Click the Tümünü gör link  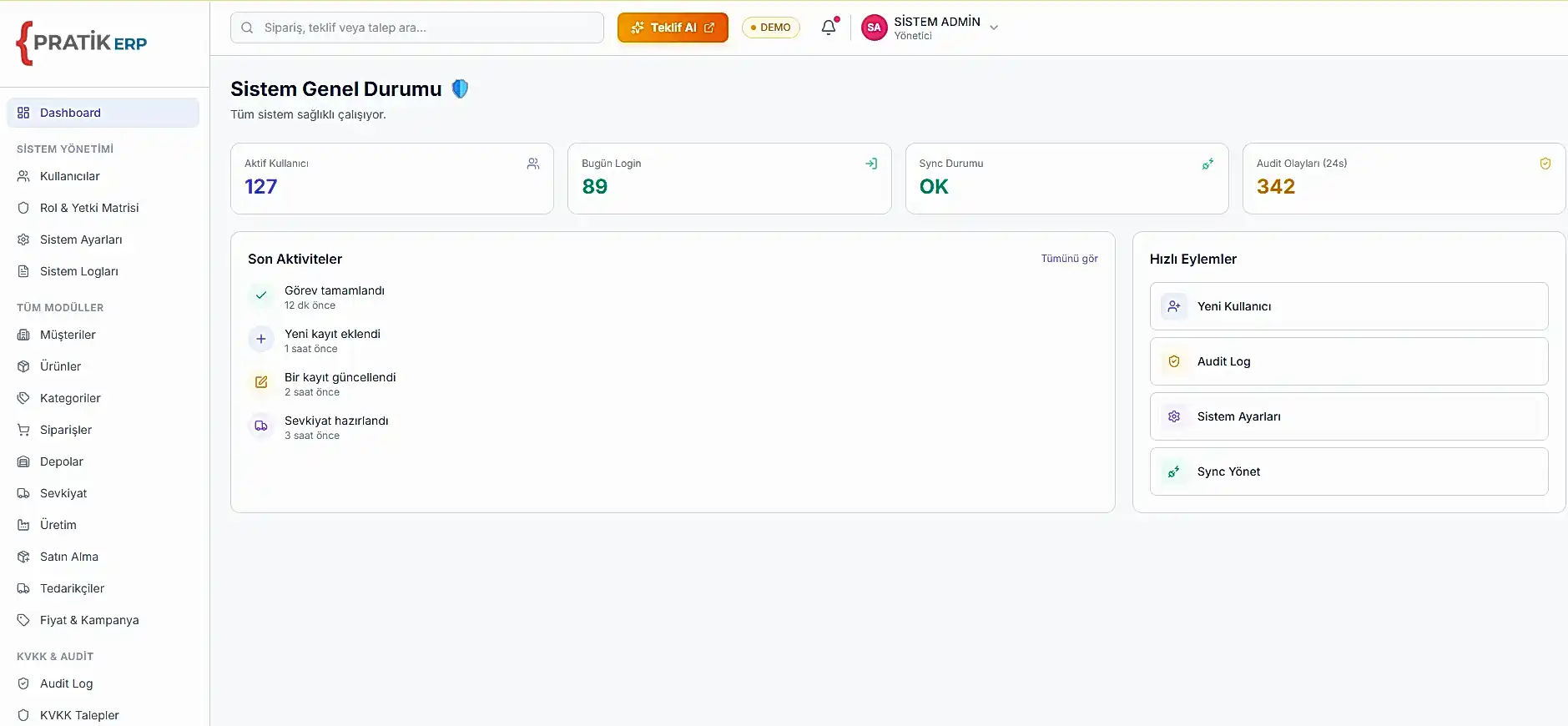(x=1069, y=259)
